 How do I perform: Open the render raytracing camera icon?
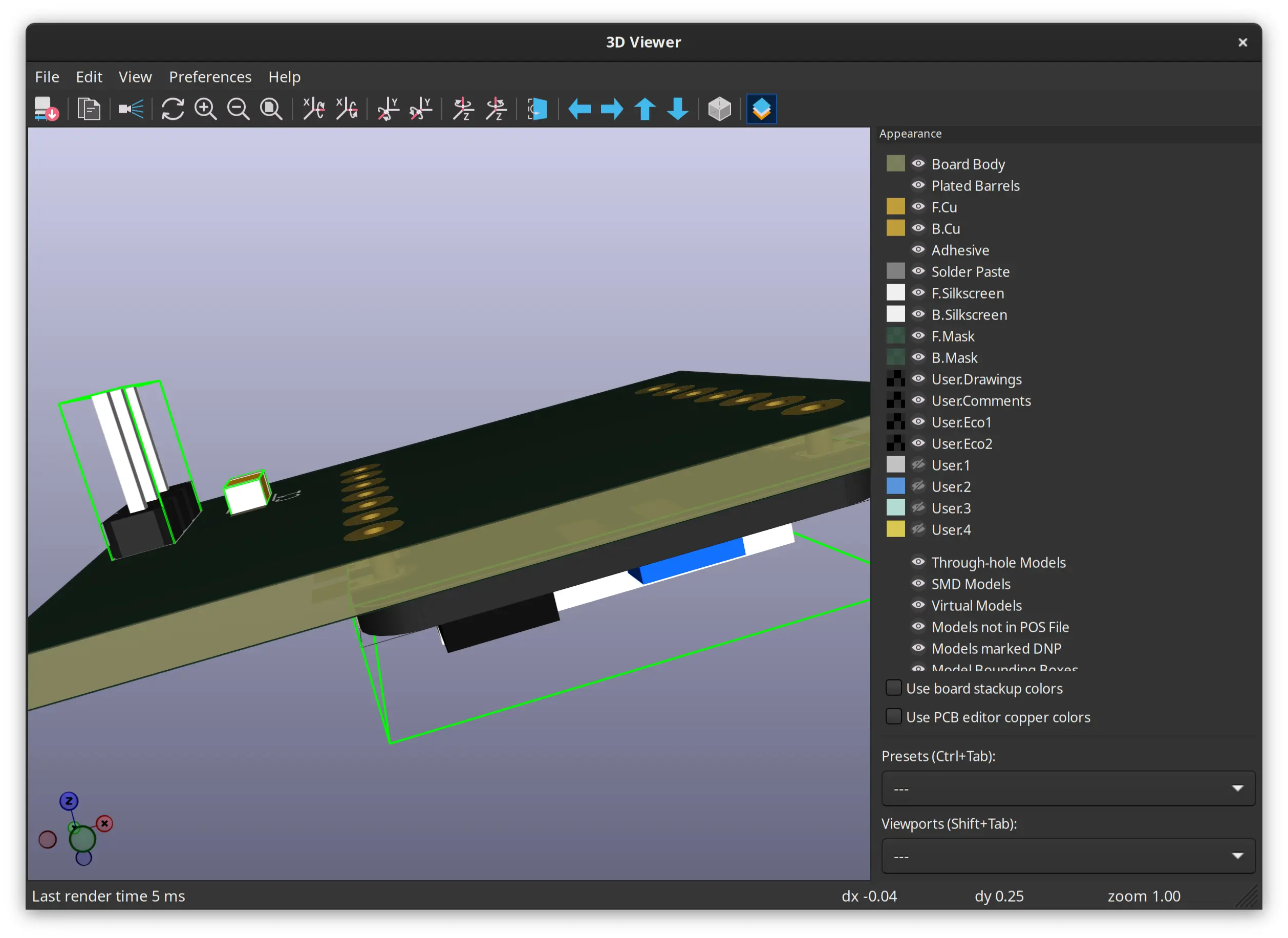[131, 109]
